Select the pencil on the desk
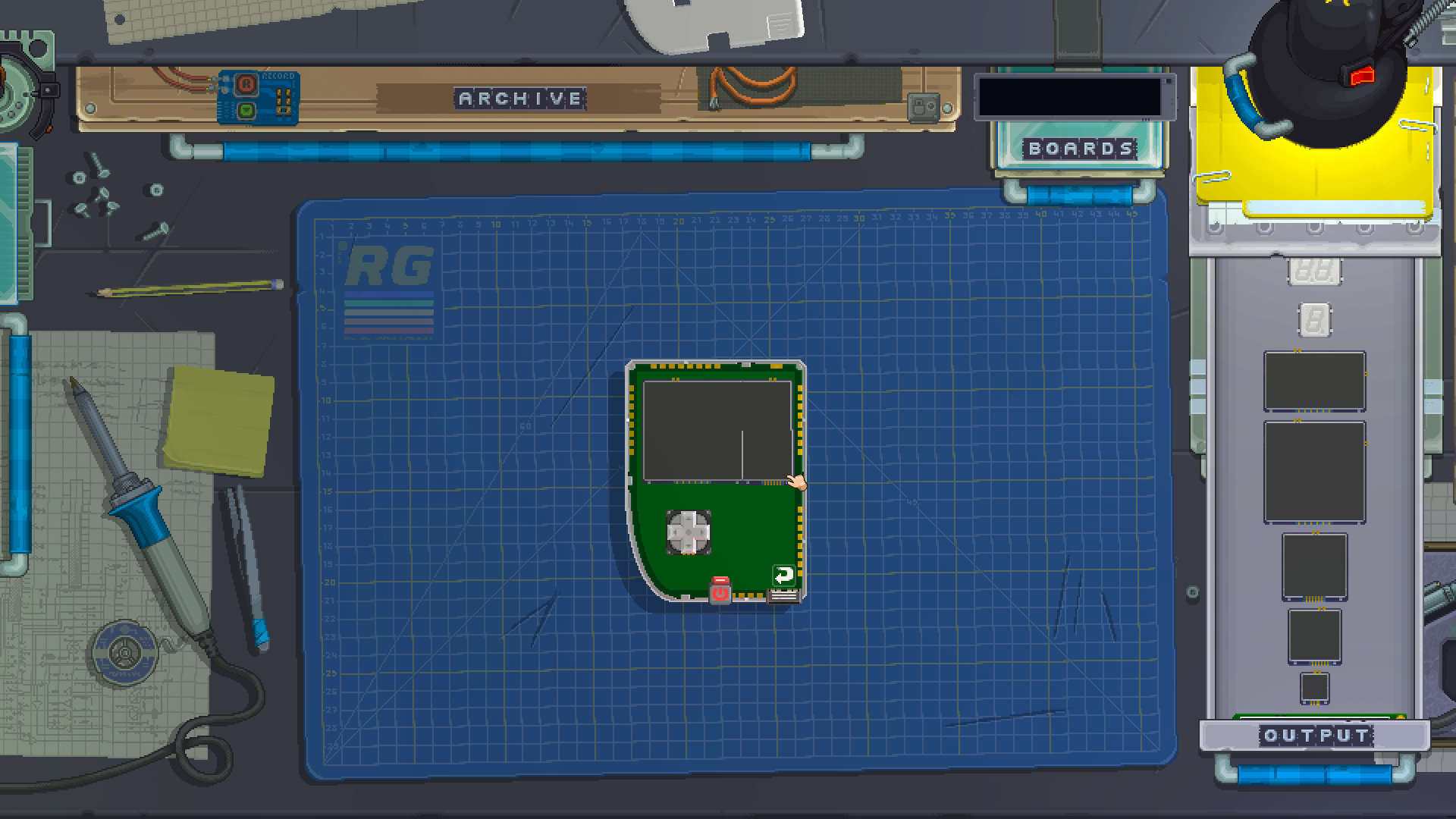 point(190,288)
